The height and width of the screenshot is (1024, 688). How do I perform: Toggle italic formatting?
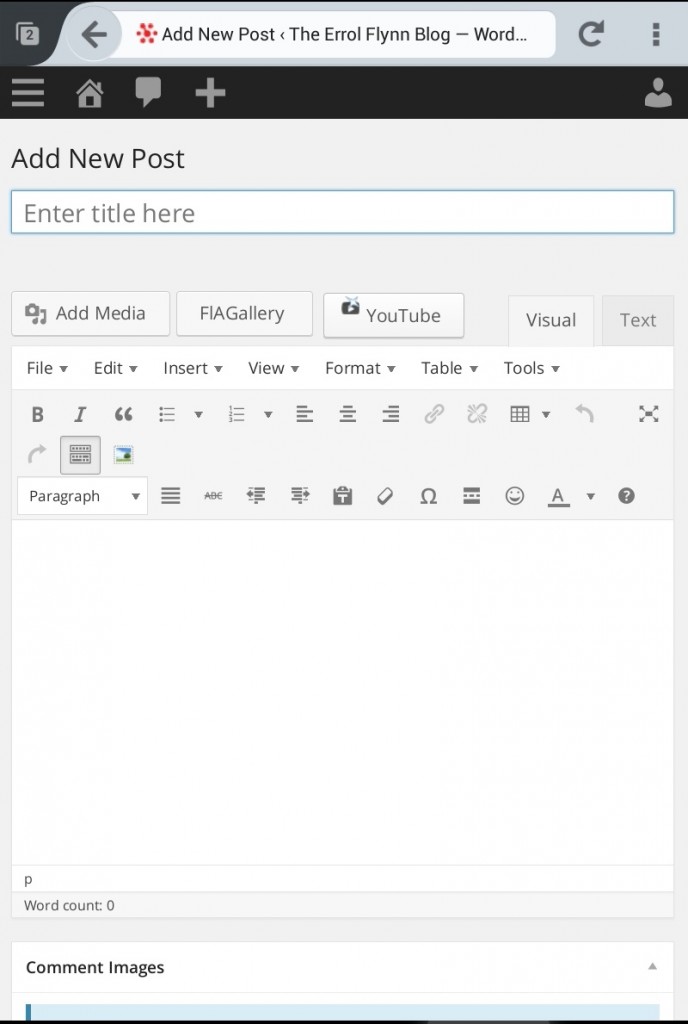pyautogui.click(x=80, y=414)
